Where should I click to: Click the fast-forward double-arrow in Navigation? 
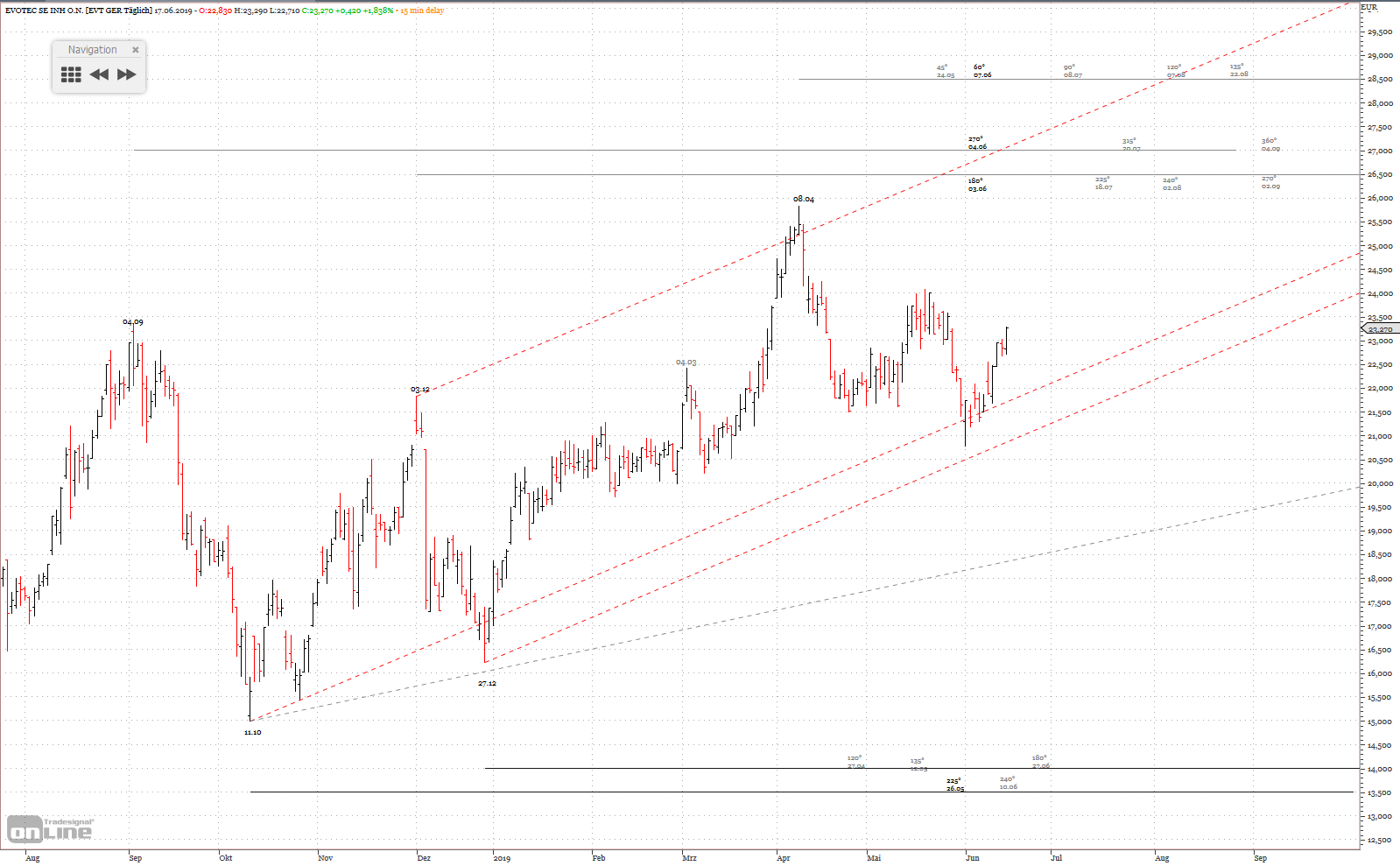point(127,74)
